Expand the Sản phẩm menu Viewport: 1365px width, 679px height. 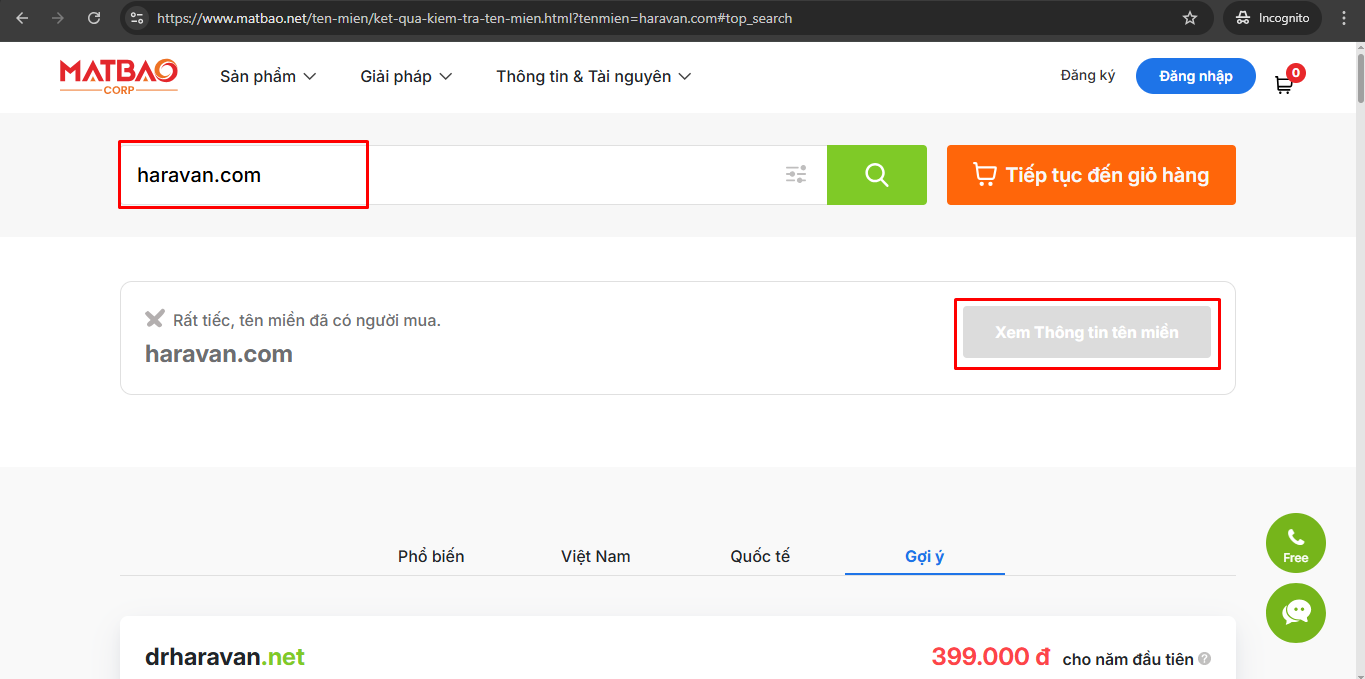click(x=268, y=76)
